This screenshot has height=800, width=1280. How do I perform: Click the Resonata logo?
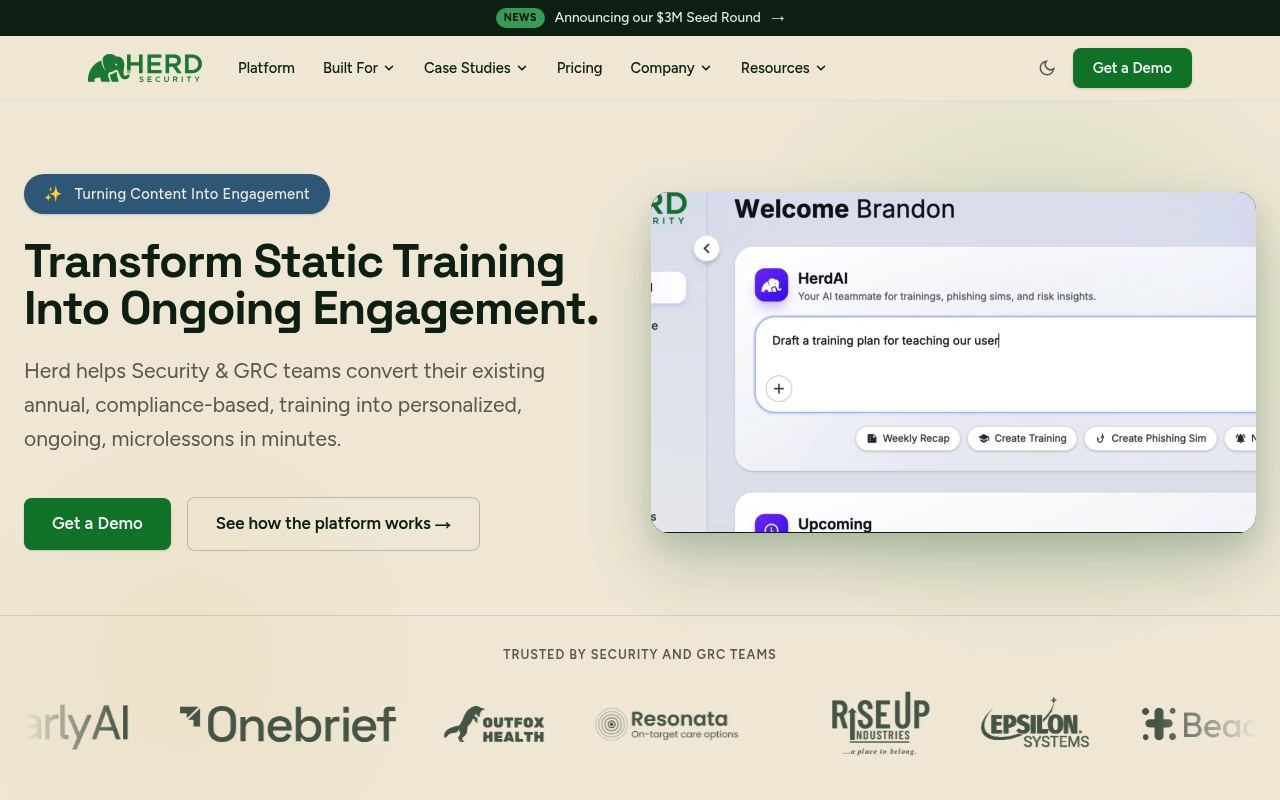[x=667, y=724]
